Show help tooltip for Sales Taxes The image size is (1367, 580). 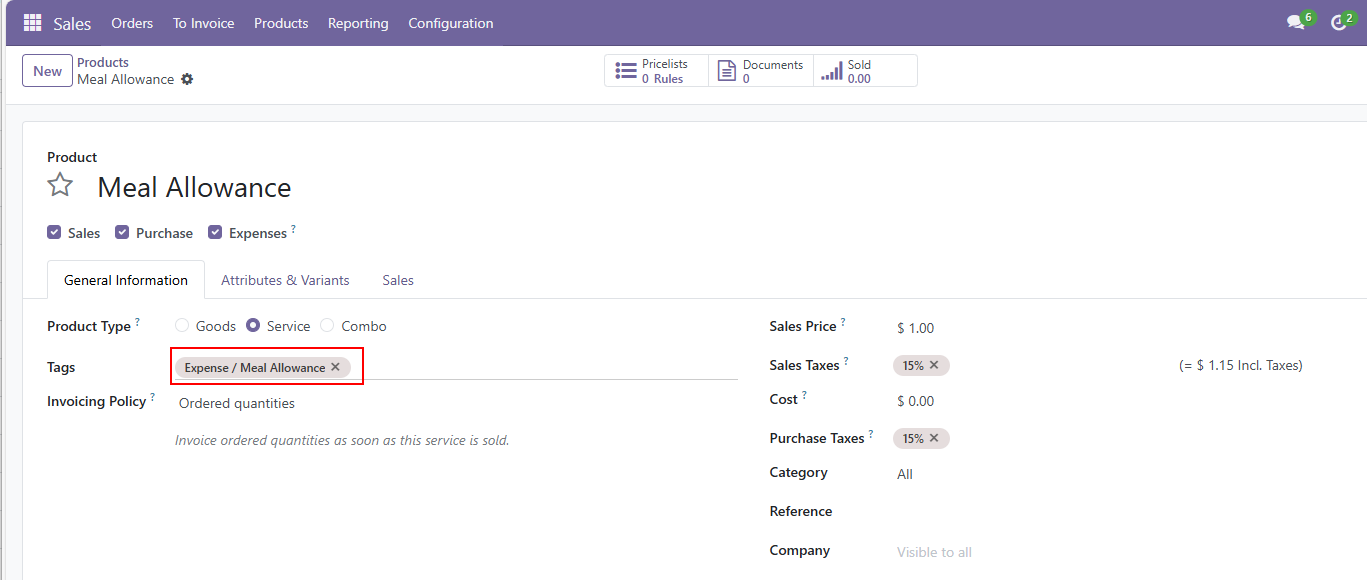point(846,361)
